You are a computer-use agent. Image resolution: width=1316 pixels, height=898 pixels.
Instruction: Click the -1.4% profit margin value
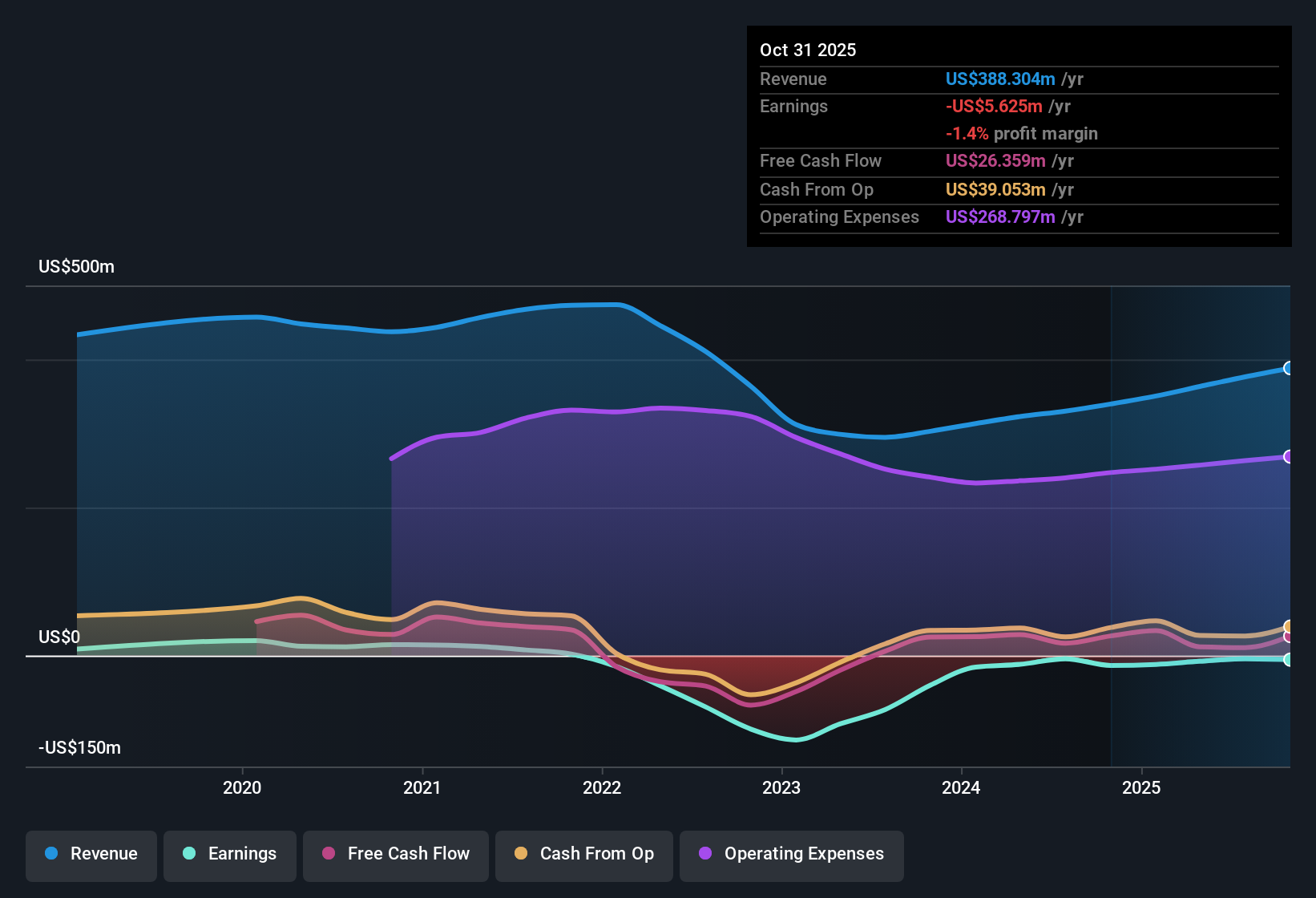coord(967,134)
